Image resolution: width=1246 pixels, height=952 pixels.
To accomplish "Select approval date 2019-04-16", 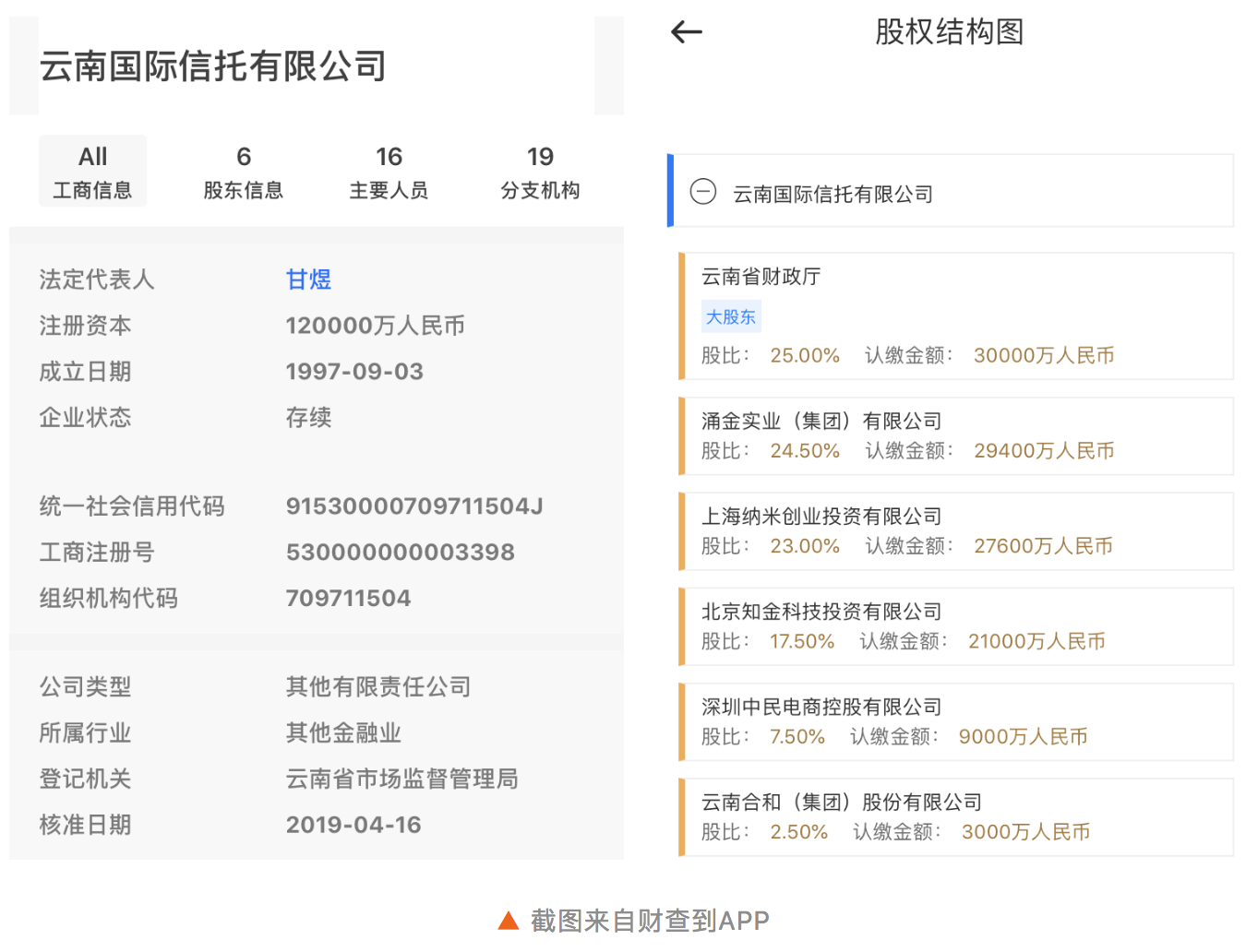I will click(x=353, y=825).
